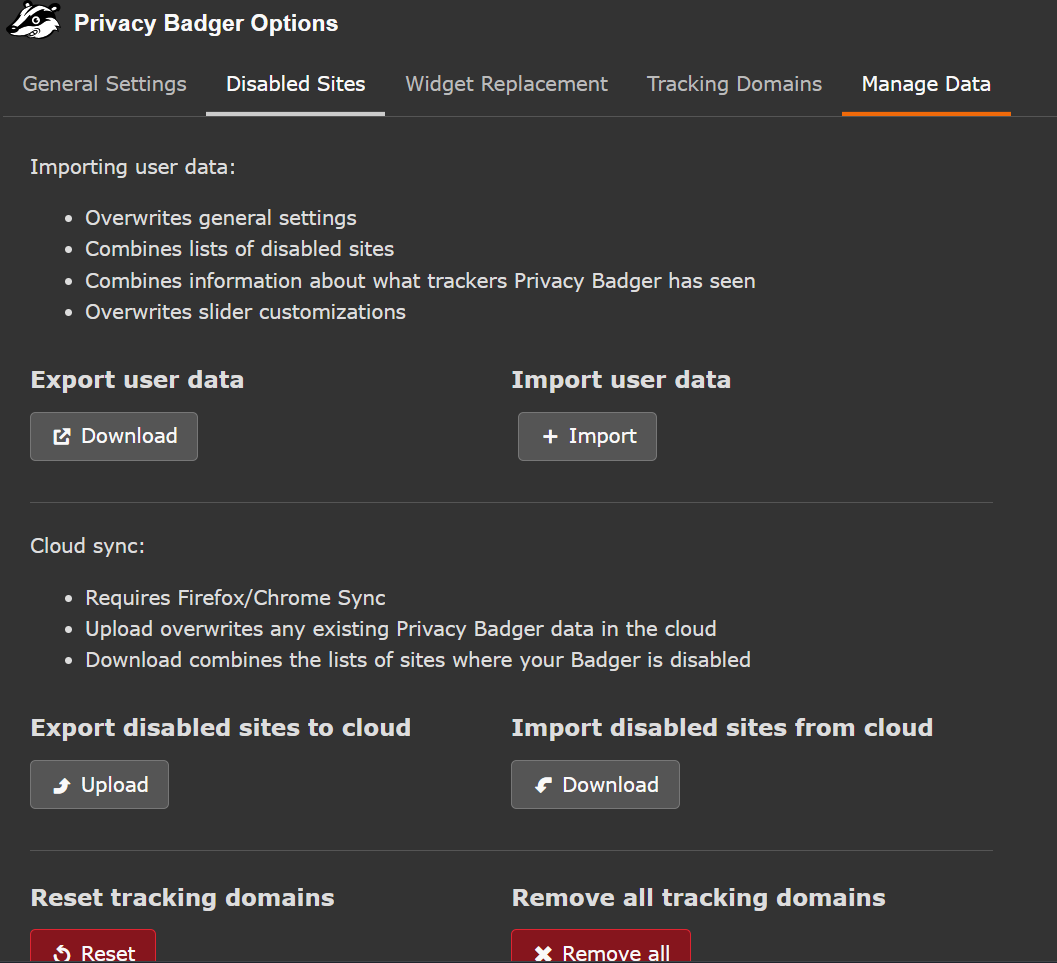Go to the Tracking Domains tab
The image size is (1057, 963).
pyautogui.click(x=734, y=84)
